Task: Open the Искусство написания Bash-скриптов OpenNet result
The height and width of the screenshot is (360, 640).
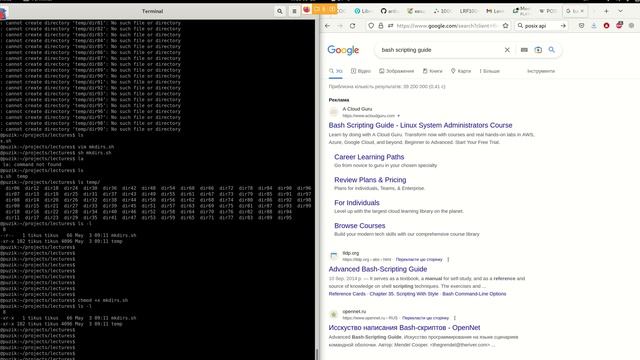Action: (x=404, y=328)
